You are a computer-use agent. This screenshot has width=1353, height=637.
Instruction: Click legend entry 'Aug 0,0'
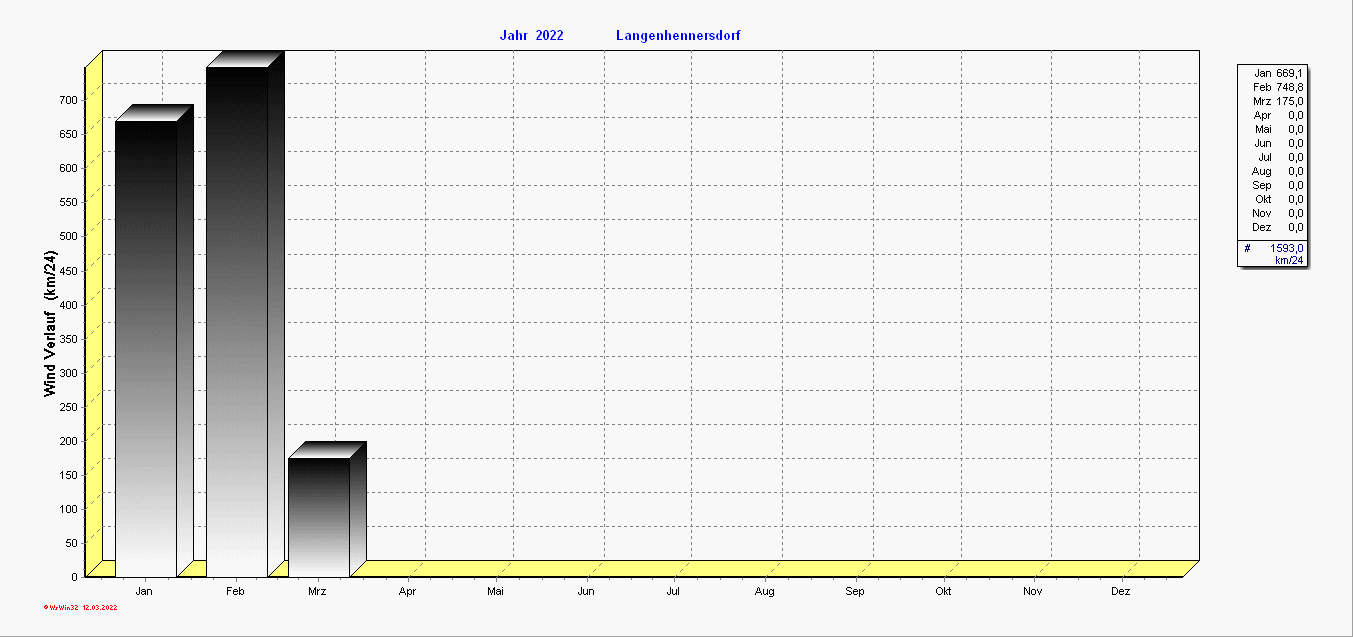(1277, 171)
